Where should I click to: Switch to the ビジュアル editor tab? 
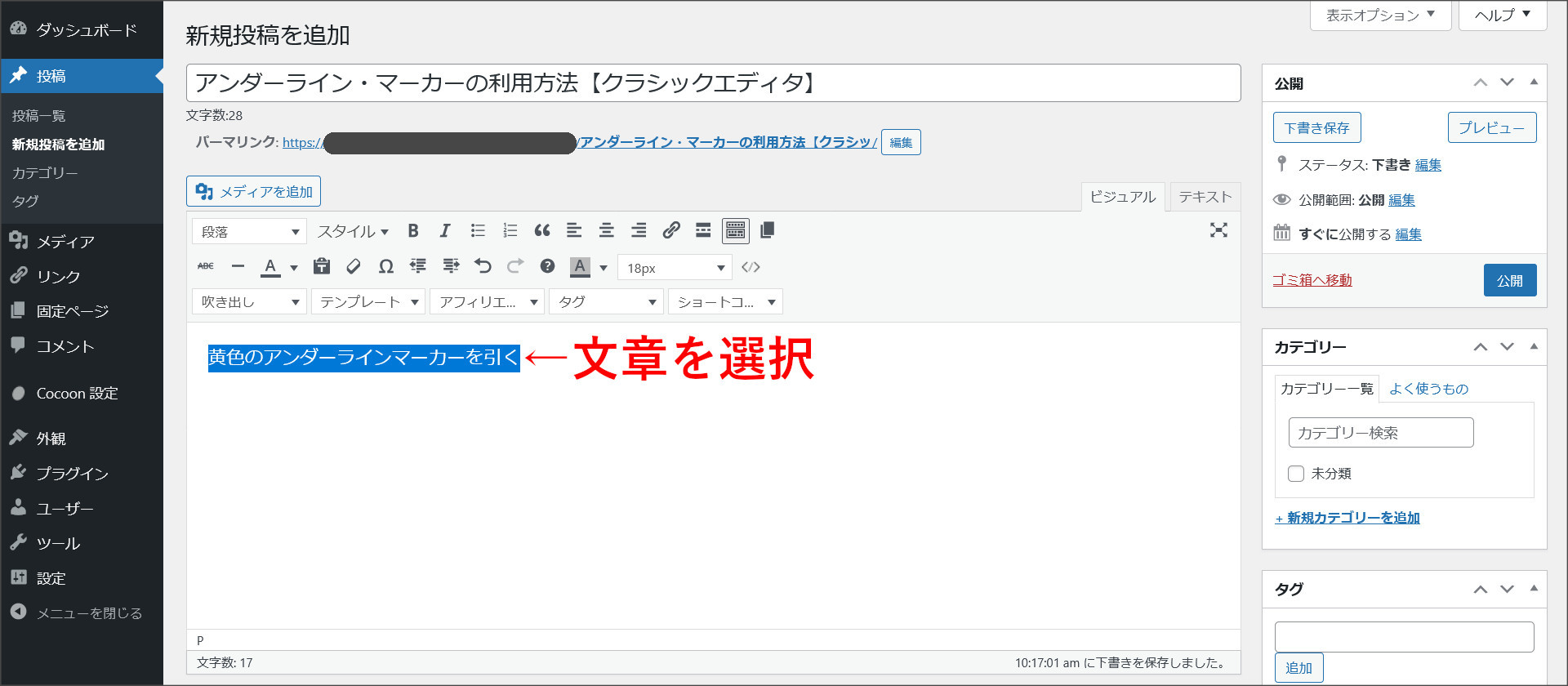click(1123, 197)
